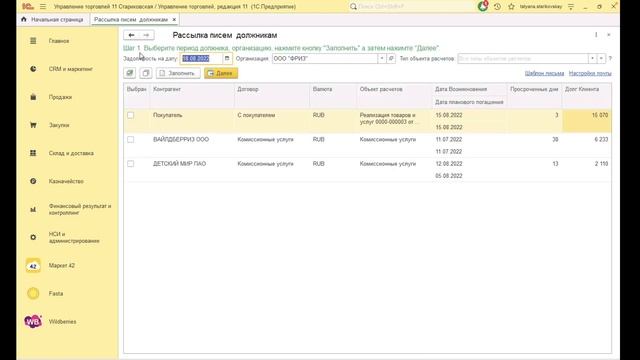Click the check all rows icon
The width and height of the screenshot is (640, 360).
pos(130,73)
